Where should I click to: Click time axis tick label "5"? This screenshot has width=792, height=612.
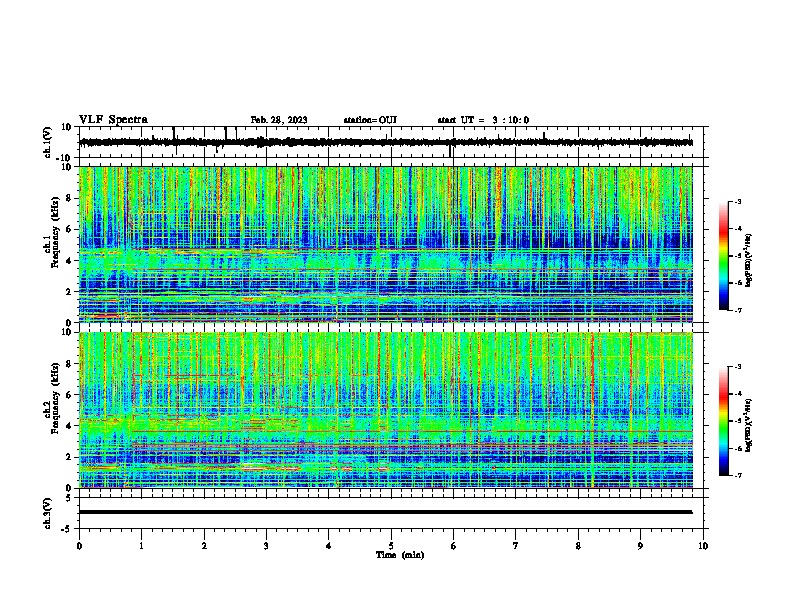point(391,546)
